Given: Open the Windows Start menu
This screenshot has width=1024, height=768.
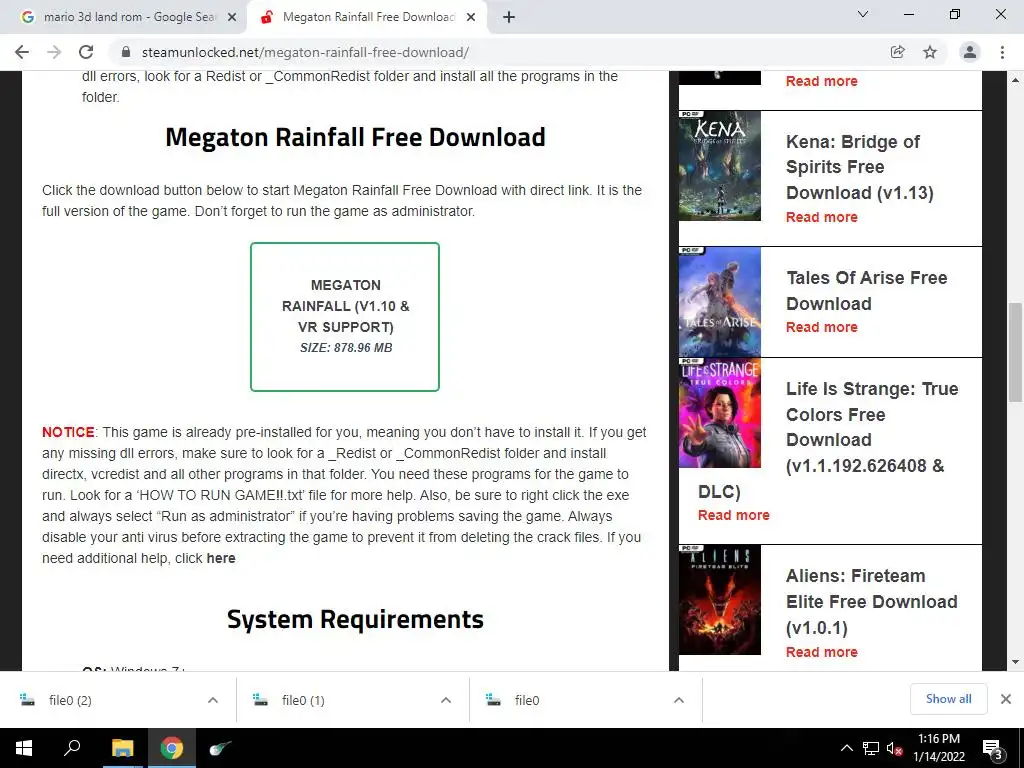Looking at the screenshot, I should pyautogui.click(x=24, y=748).
